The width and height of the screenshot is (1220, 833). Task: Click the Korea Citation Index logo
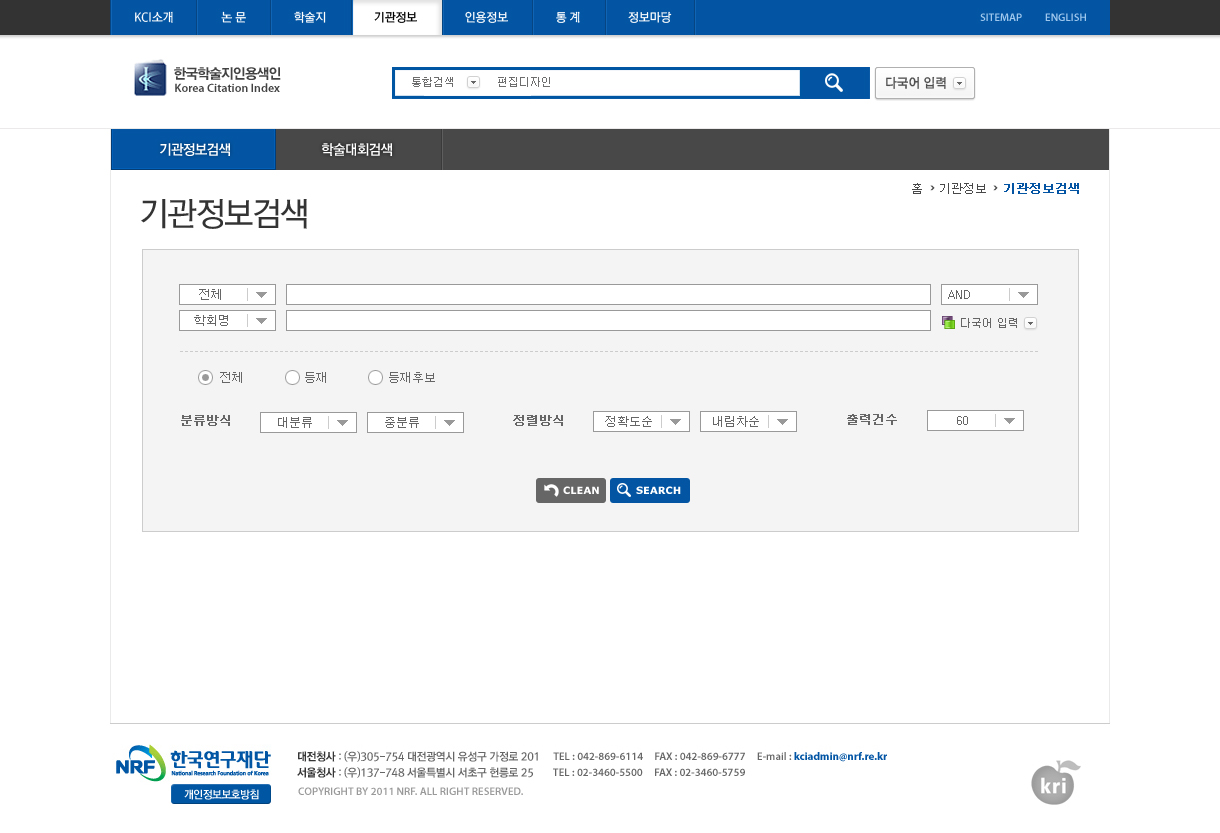click(x=208, y=79)
